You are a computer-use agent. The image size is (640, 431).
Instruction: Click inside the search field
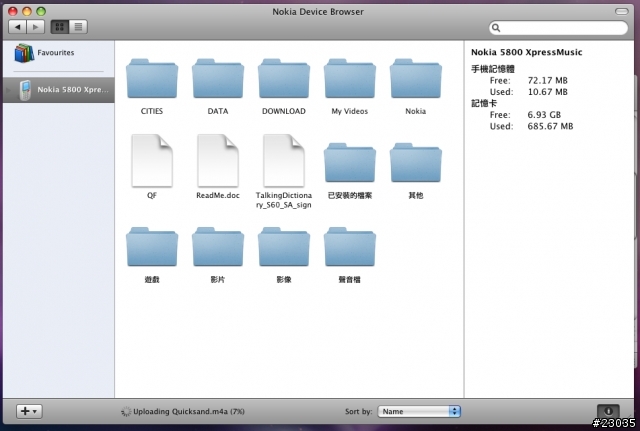click(558, 28)
